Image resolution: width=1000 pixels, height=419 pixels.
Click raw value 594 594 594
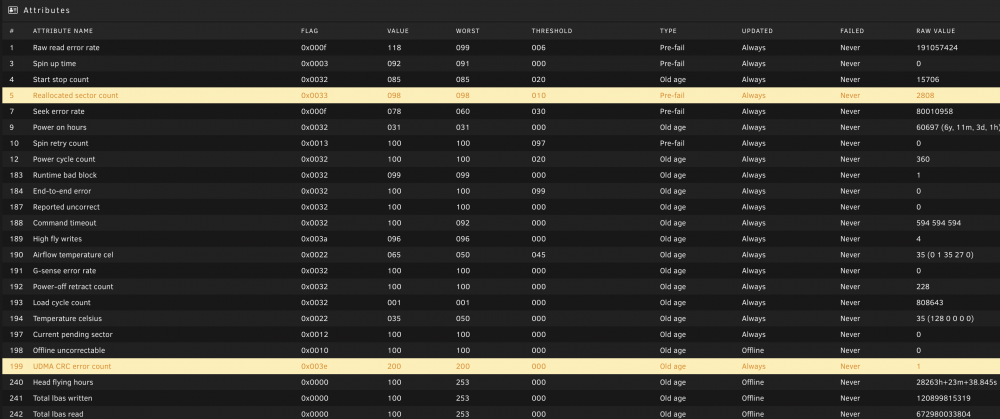938,223
